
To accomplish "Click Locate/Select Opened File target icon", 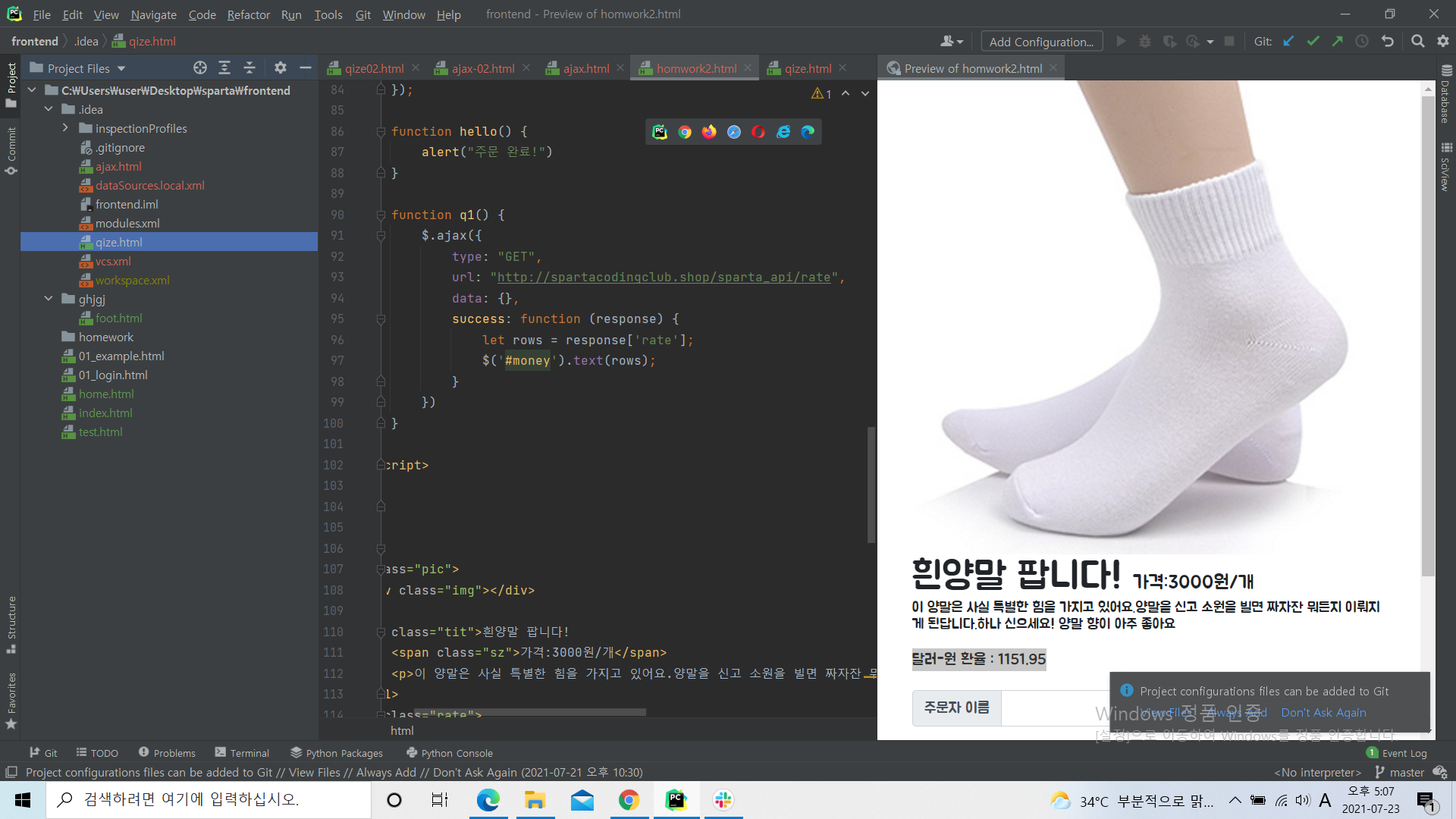I will pos(200,68).
